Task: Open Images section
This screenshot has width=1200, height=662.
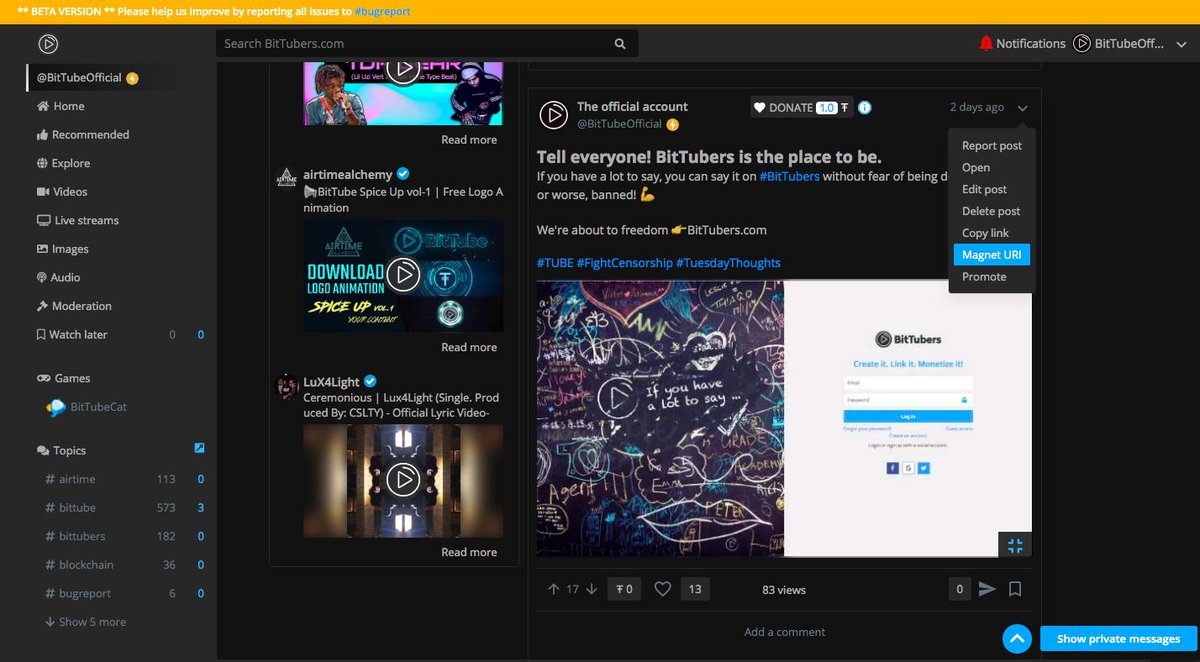Action: [x=62, y=249]
